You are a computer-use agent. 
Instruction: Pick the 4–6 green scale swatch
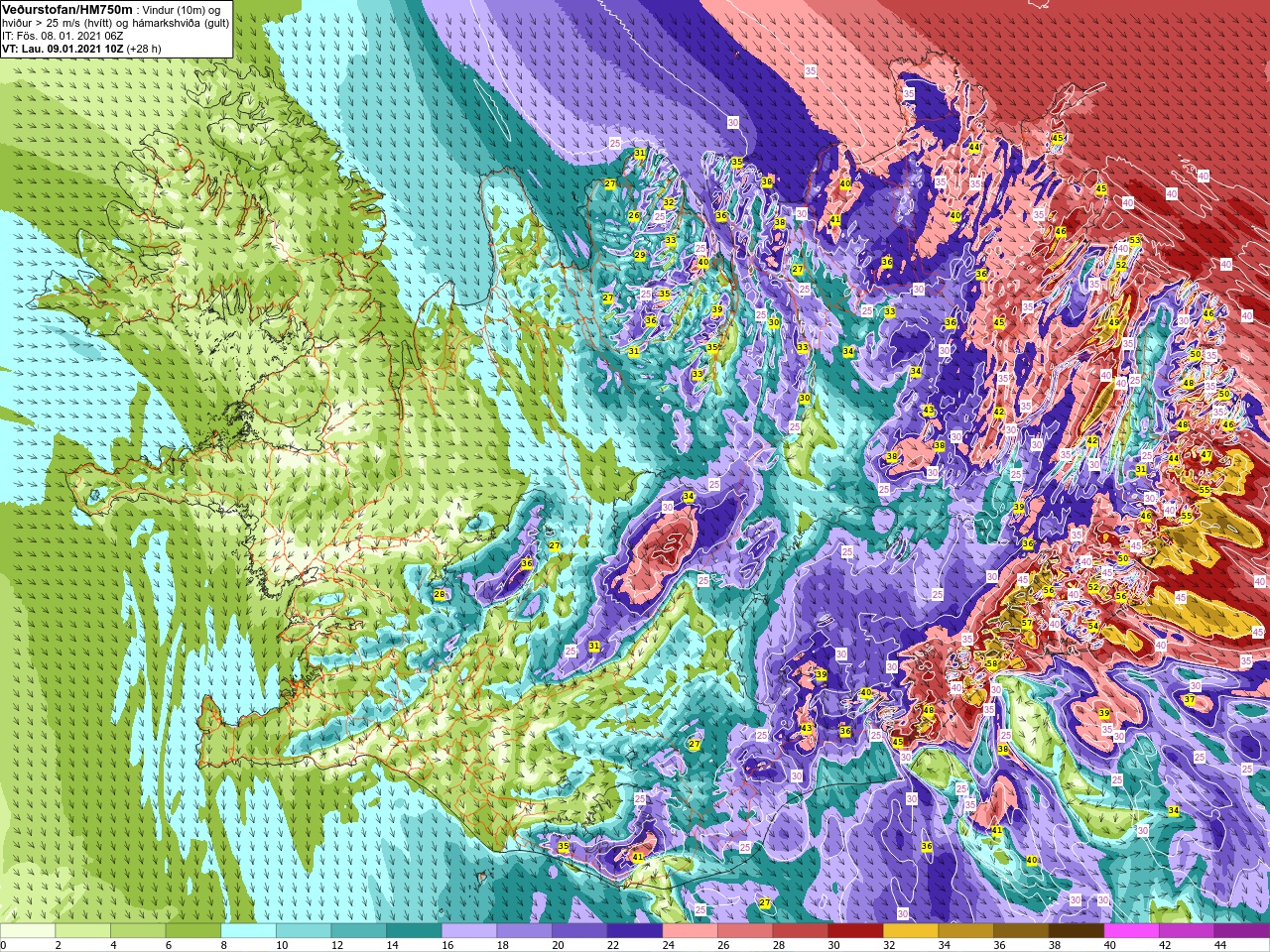pos(138,931)
